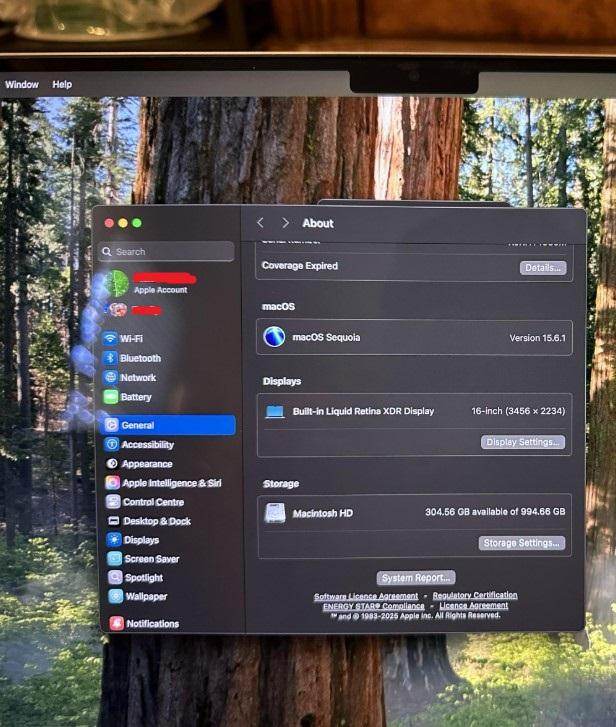Image resolution: width=616 pixels, height=727 pixels.
Task: Open Storage Settings button
Action: tap(522, 543)
